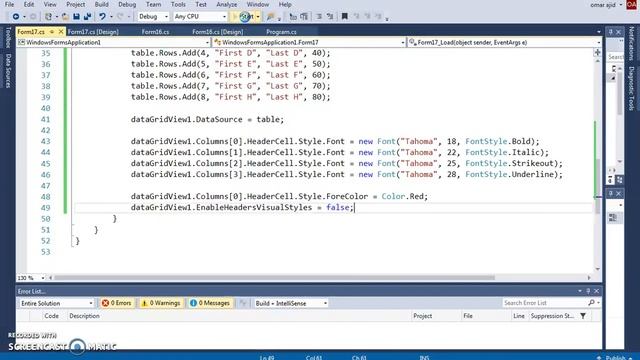Open the editor zoom percentage dropdown
The image size is (640, 360).
point(31,278)
